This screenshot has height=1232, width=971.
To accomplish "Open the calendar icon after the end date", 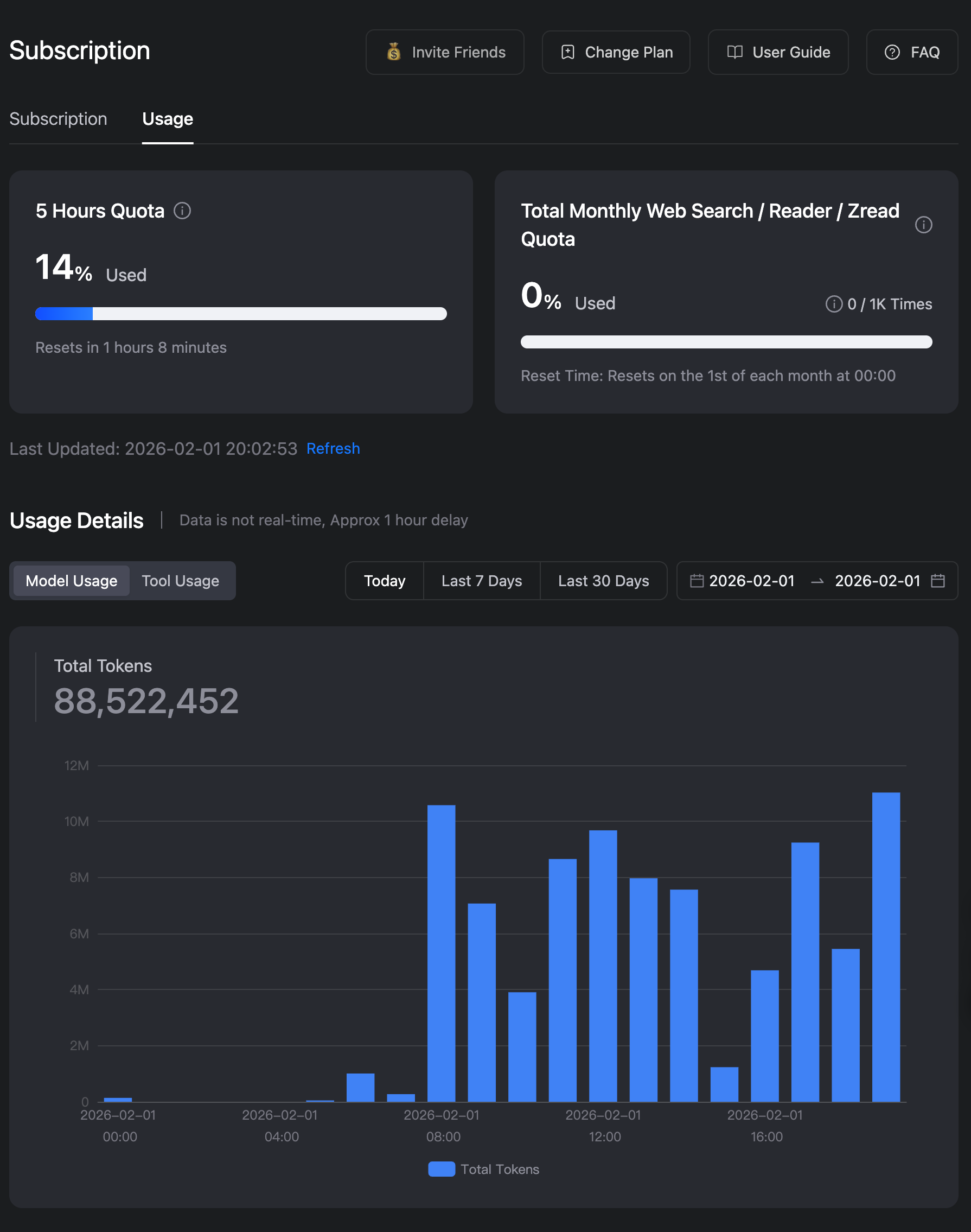I will (x=937, y=581).
